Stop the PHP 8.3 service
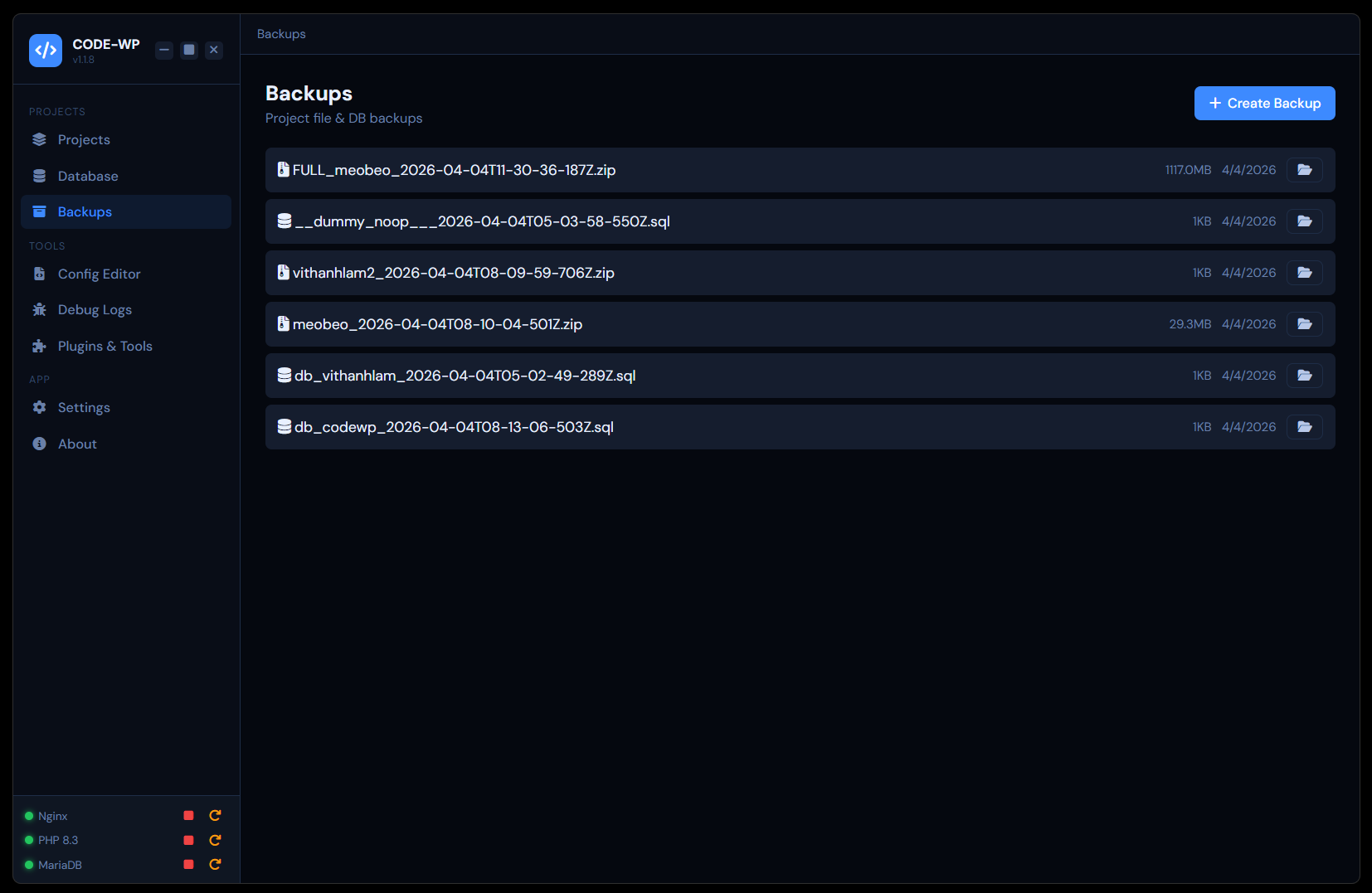The image size is (1372, 893). [188, 840]
